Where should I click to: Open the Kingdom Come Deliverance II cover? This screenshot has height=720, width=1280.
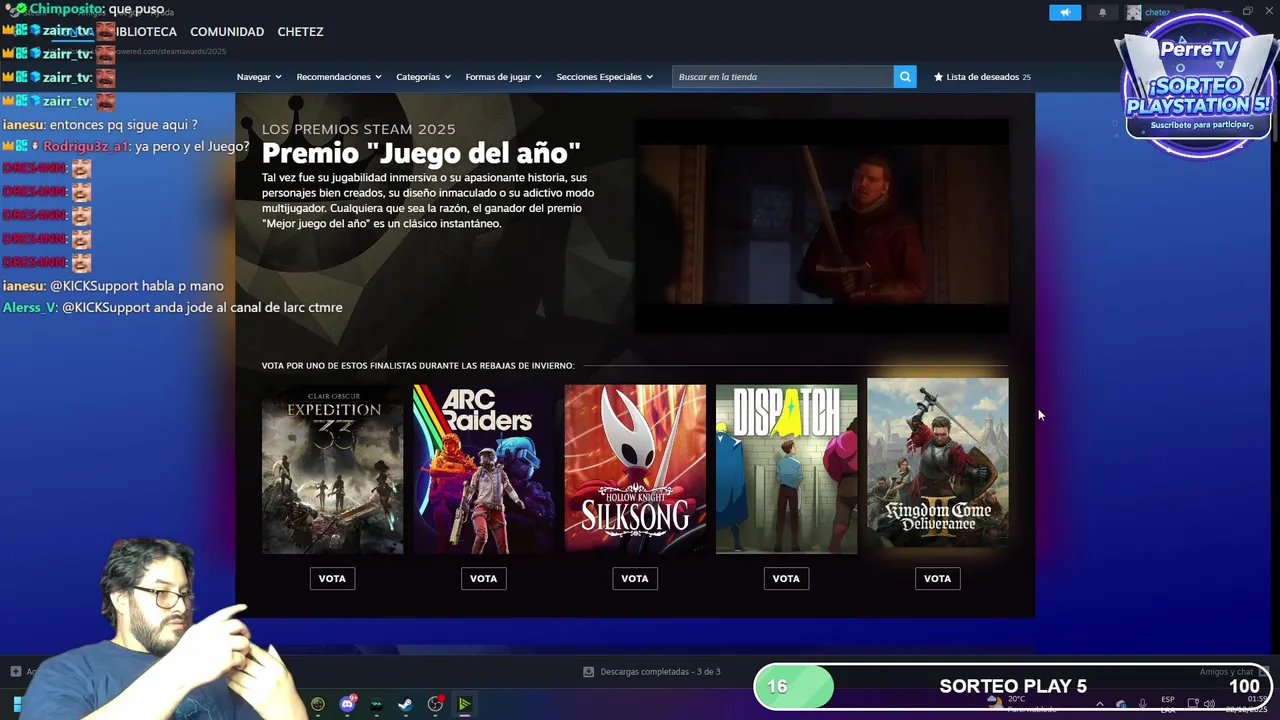click(x=938, y=463)
